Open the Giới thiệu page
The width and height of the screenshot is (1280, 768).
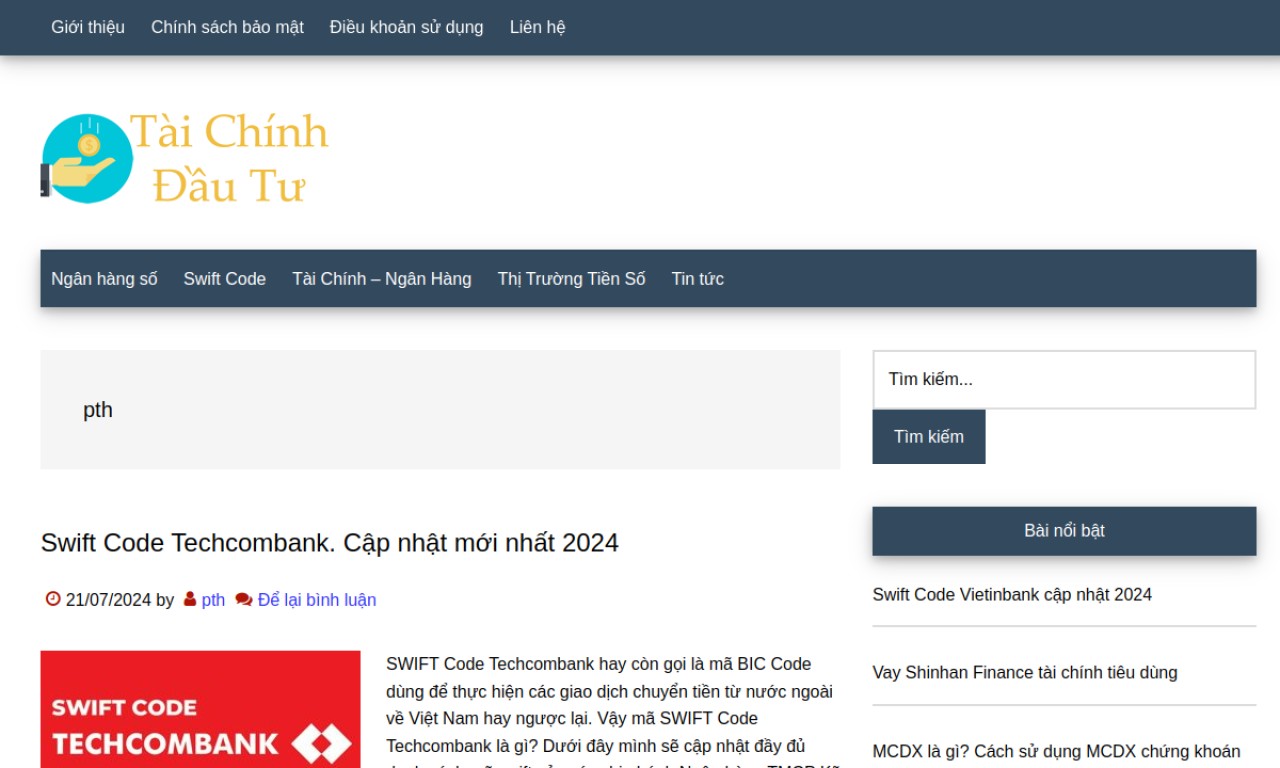[x=88, y=27]
